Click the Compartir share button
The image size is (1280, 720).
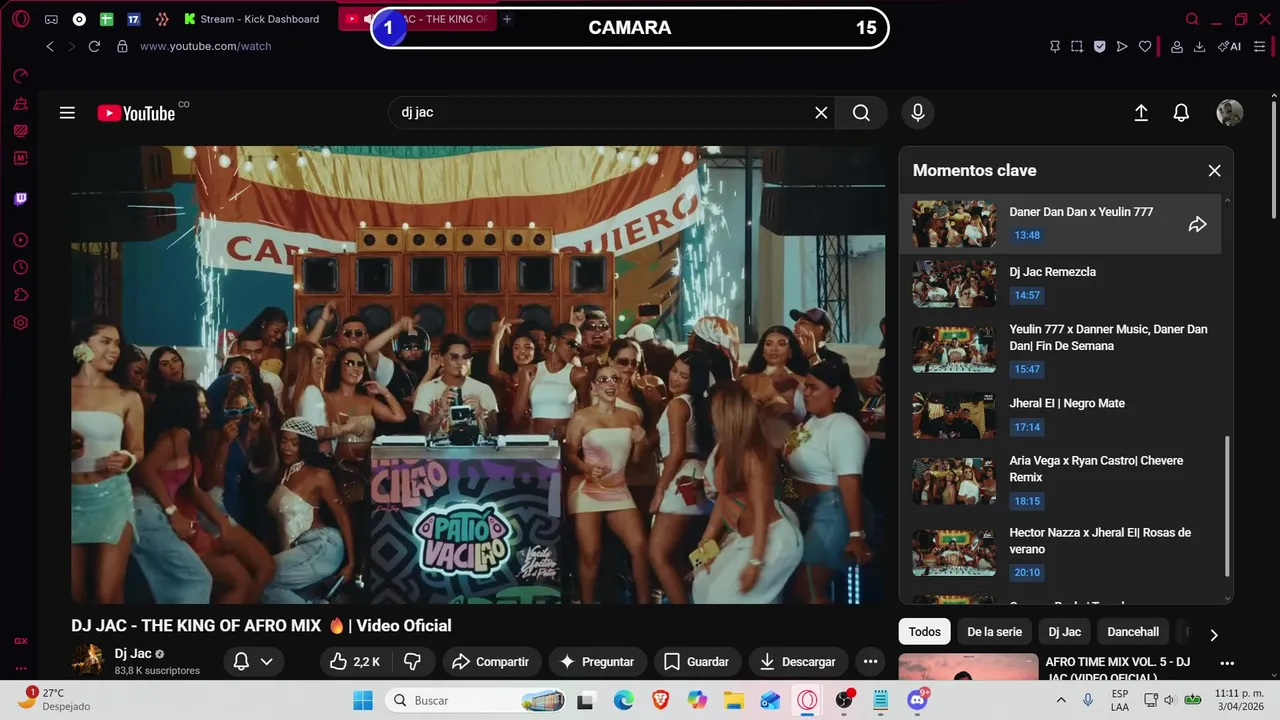coord(490,662)
